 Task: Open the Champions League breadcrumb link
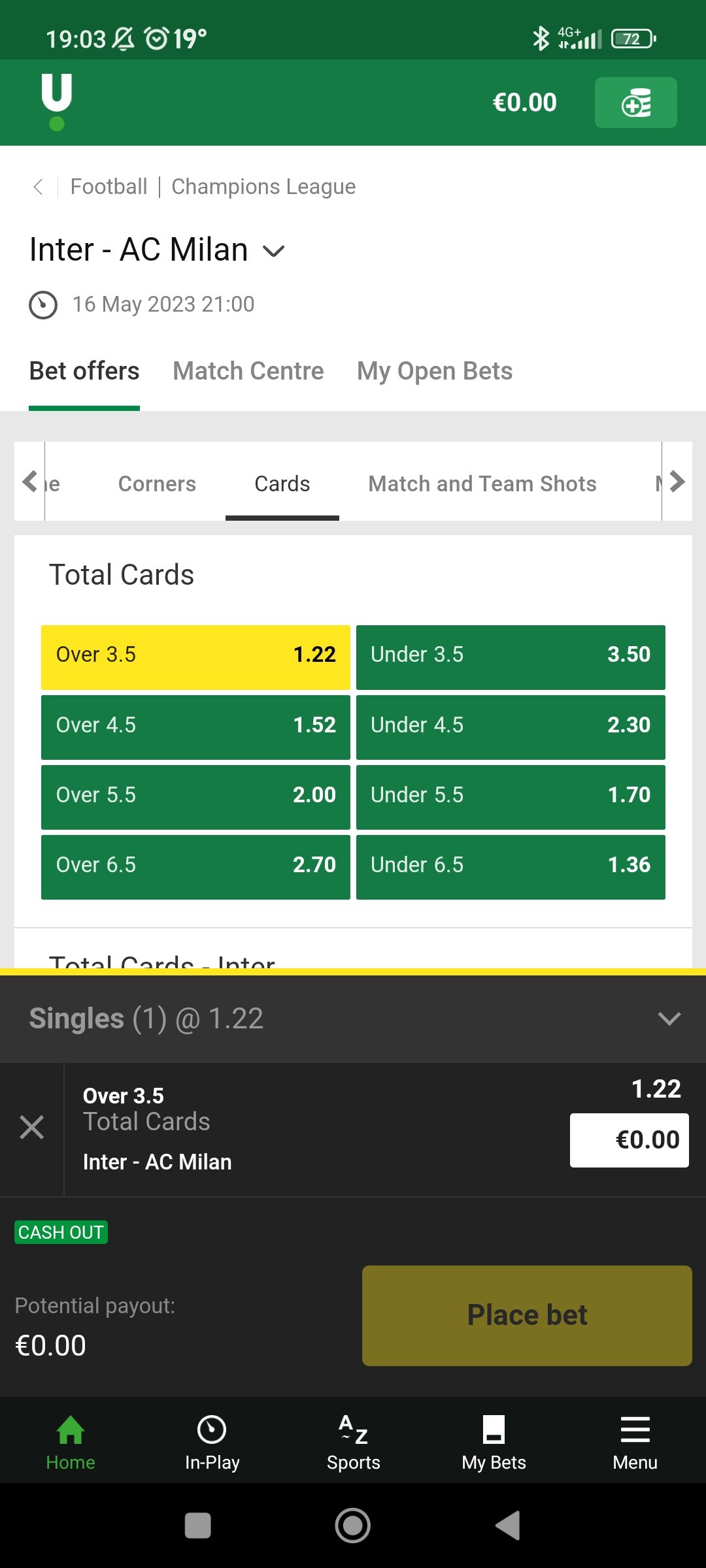point(263,187)
